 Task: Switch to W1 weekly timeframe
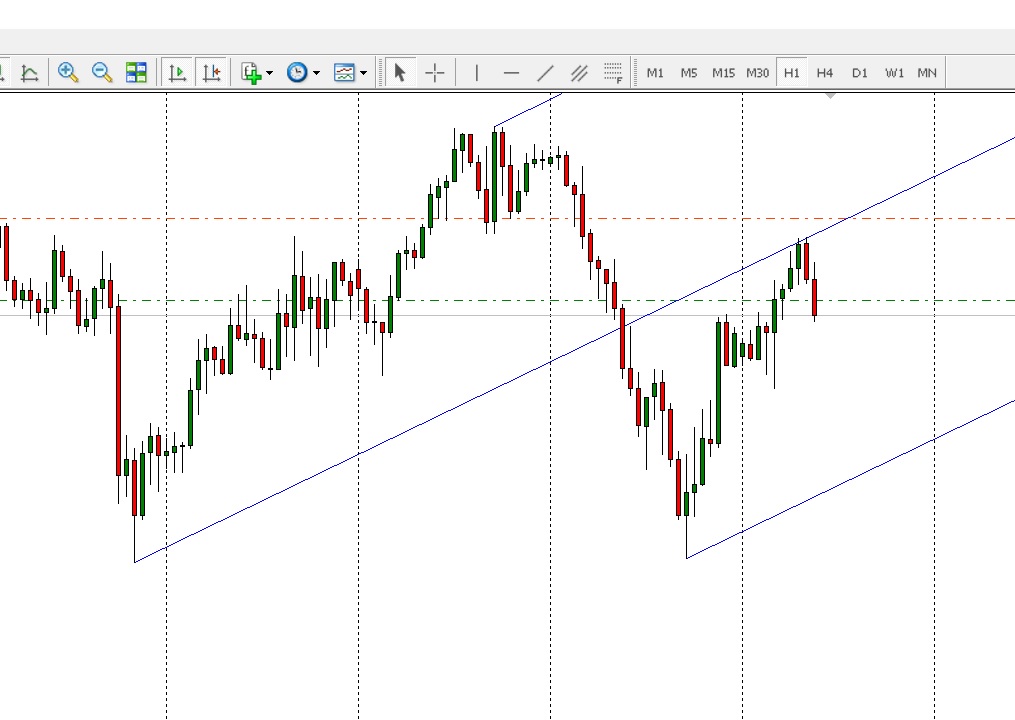894,73
